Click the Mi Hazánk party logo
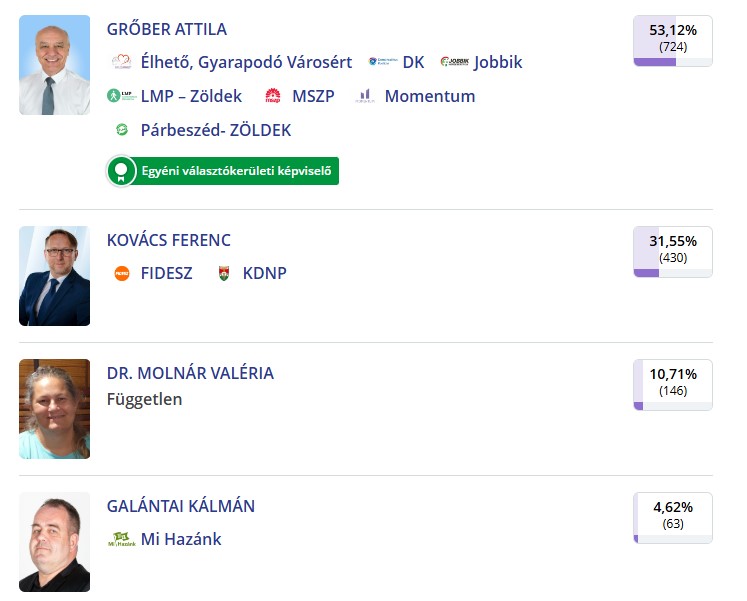 pos(122,539)
